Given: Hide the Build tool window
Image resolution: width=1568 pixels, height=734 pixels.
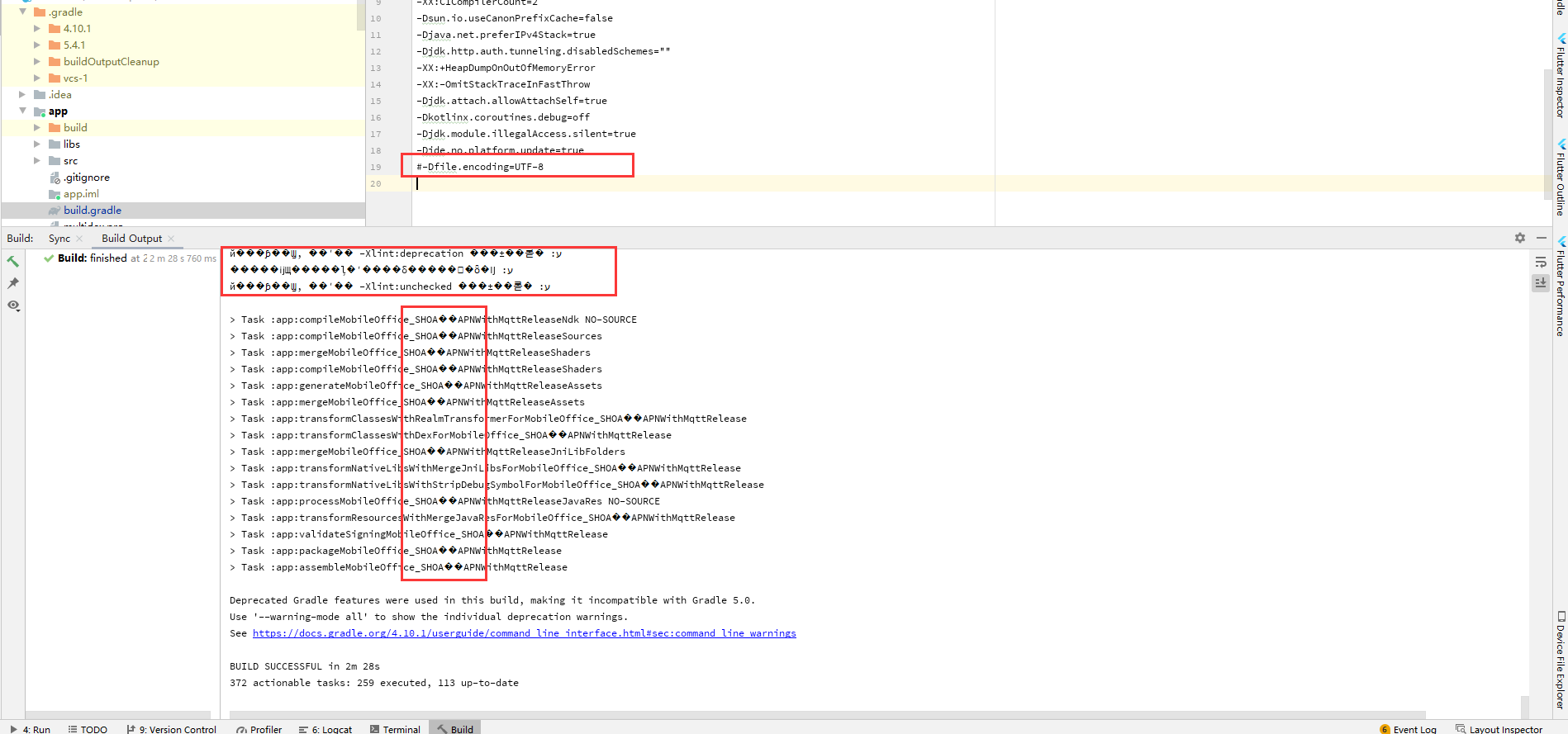Looking at the screenshot, I should (1542, 238).
